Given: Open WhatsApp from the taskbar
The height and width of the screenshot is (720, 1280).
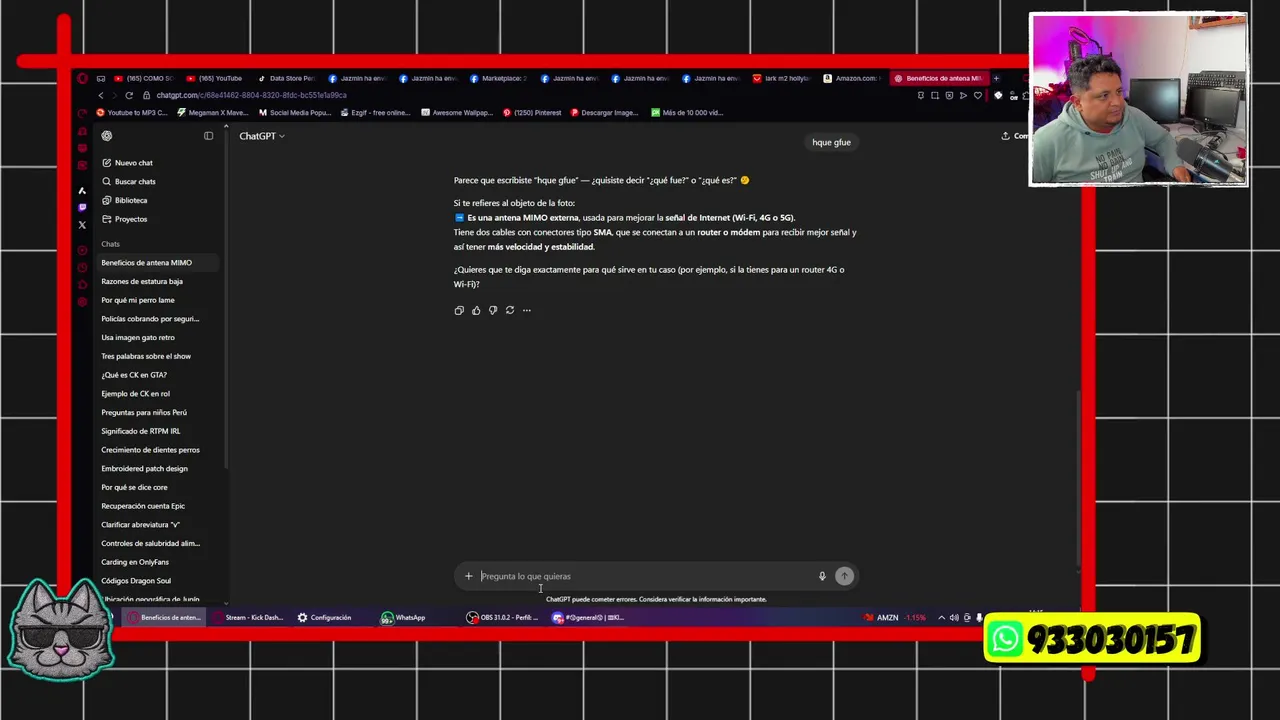Looking at the screenshot, I should point(403,618).
